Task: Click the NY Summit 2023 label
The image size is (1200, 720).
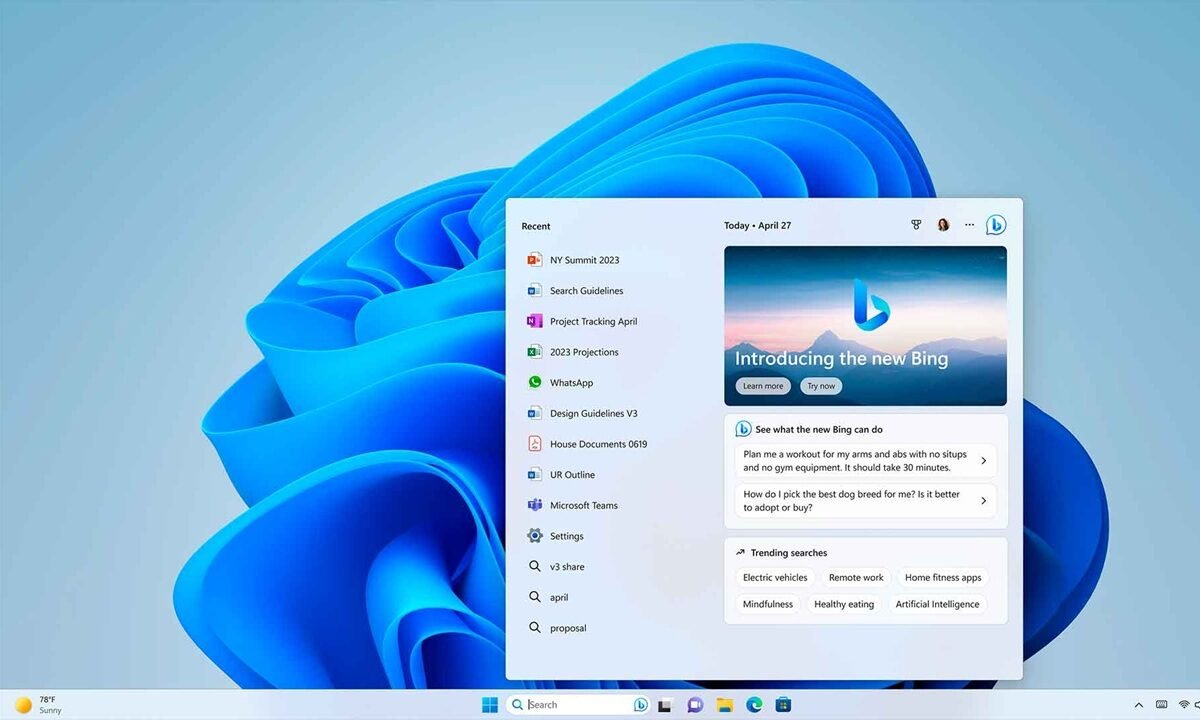Action: (x=584, y=260)
